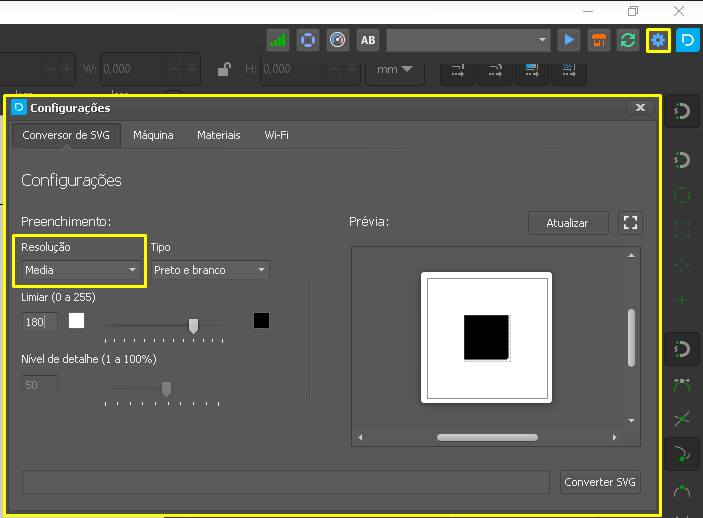Open the lifebuoy help icon
Image resolution: width=703 pixels, height=518 pixels.
[308, 40]
